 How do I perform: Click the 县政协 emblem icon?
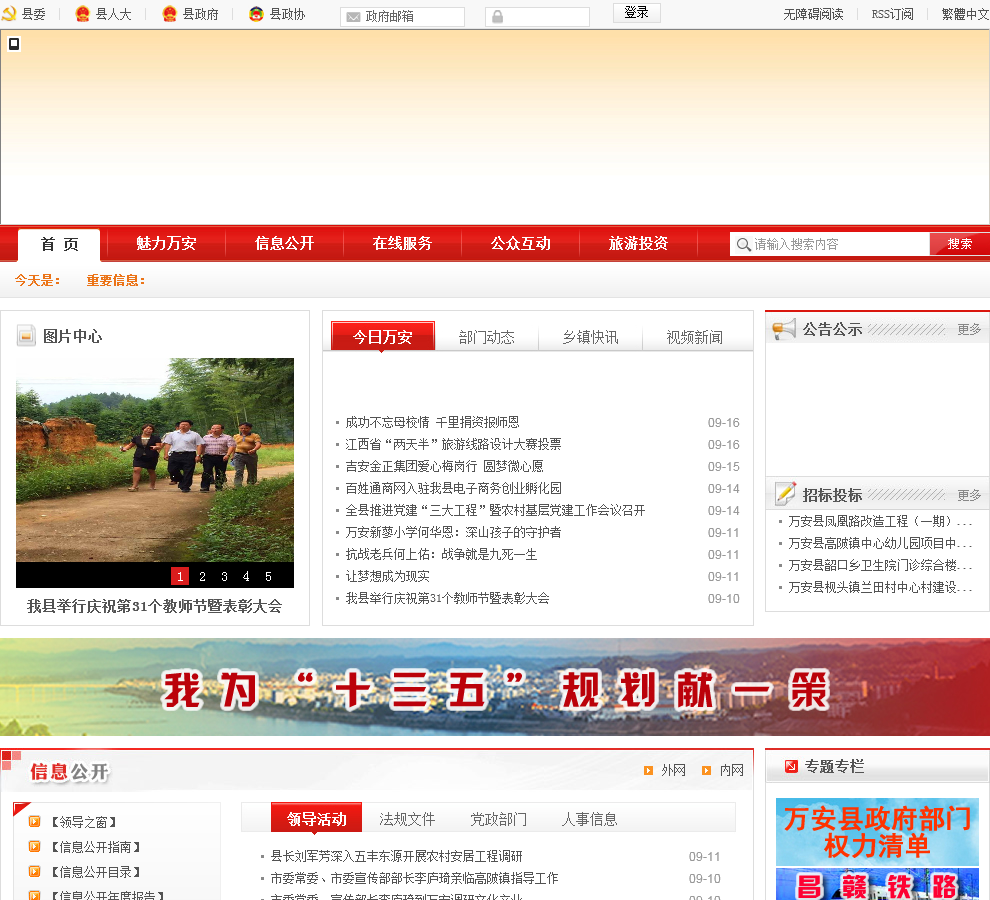point(256,14)
